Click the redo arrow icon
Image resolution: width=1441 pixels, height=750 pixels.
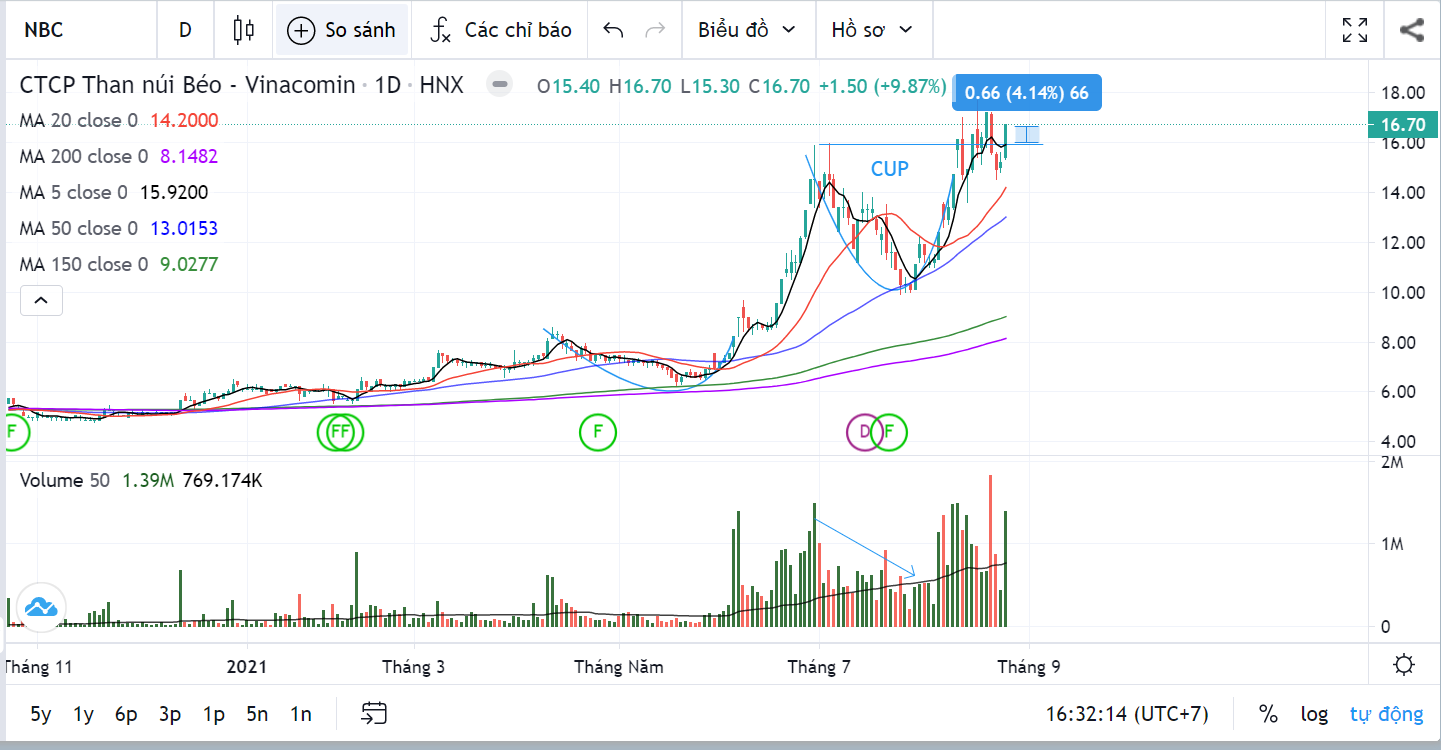pyautogui.click(x=656, y=30)
